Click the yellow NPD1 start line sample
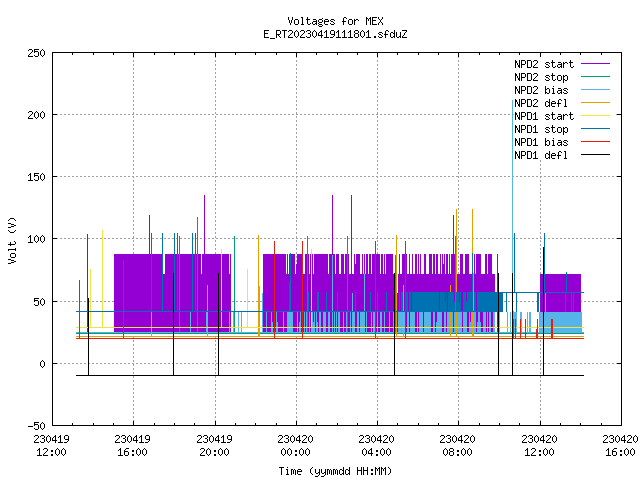 pyautogui.click(x=595, y=116)
